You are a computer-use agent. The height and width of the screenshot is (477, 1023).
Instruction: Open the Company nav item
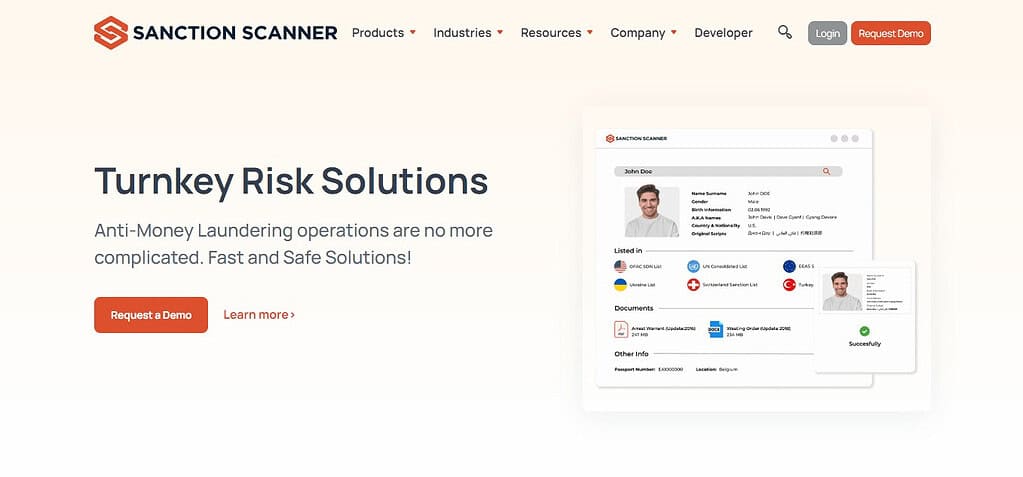(637, 33)
